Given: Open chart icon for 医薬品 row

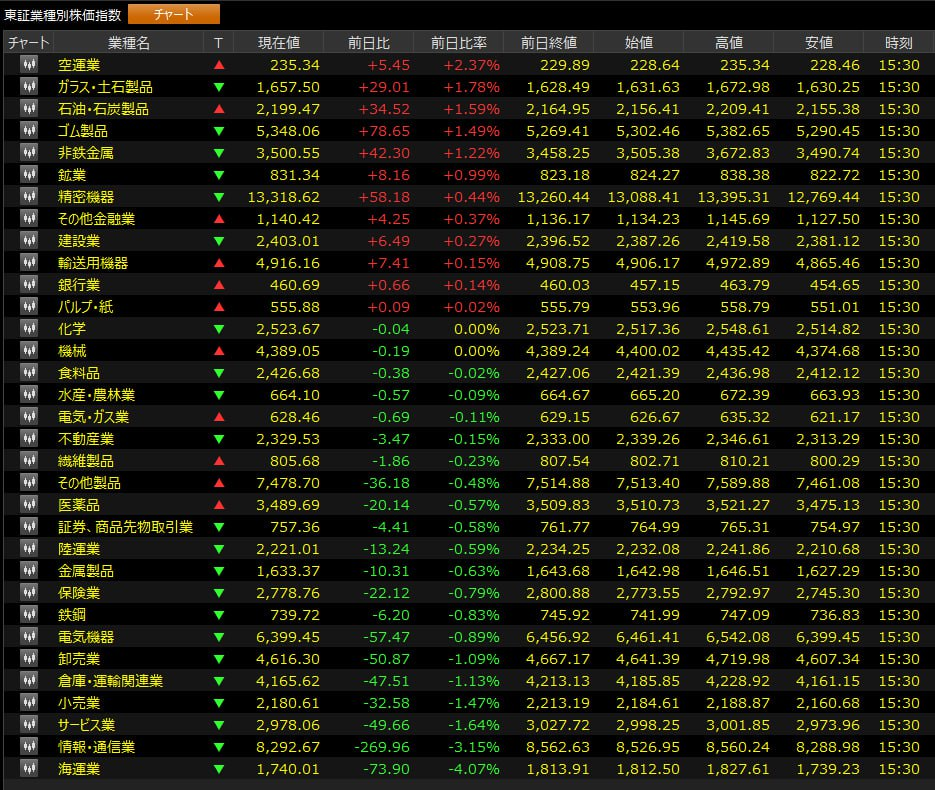Looking at the screenshot, I should pyautogui.click(x=29, y=505).
